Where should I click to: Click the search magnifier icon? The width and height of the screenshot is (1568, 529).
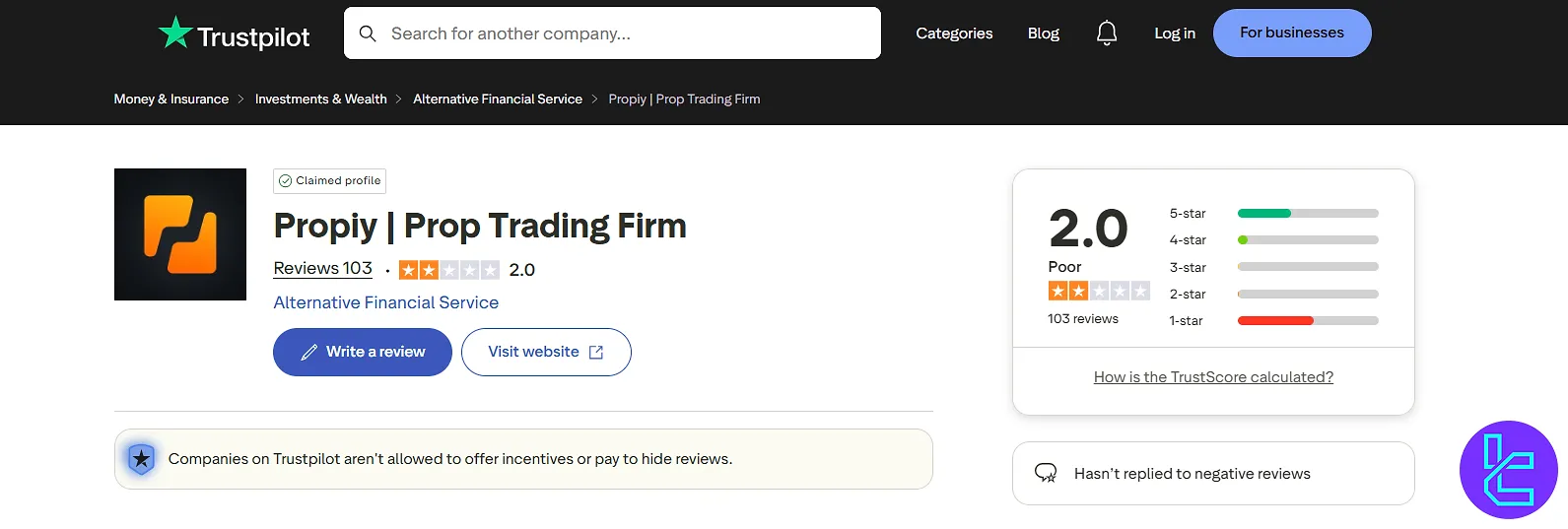[x=368, y=33]
